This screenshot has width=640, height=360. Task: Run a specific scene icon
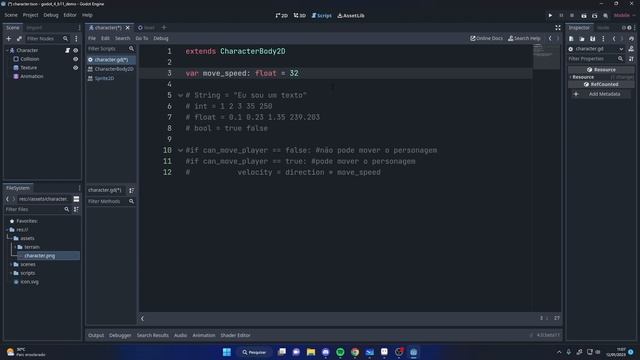coord(595,16)
